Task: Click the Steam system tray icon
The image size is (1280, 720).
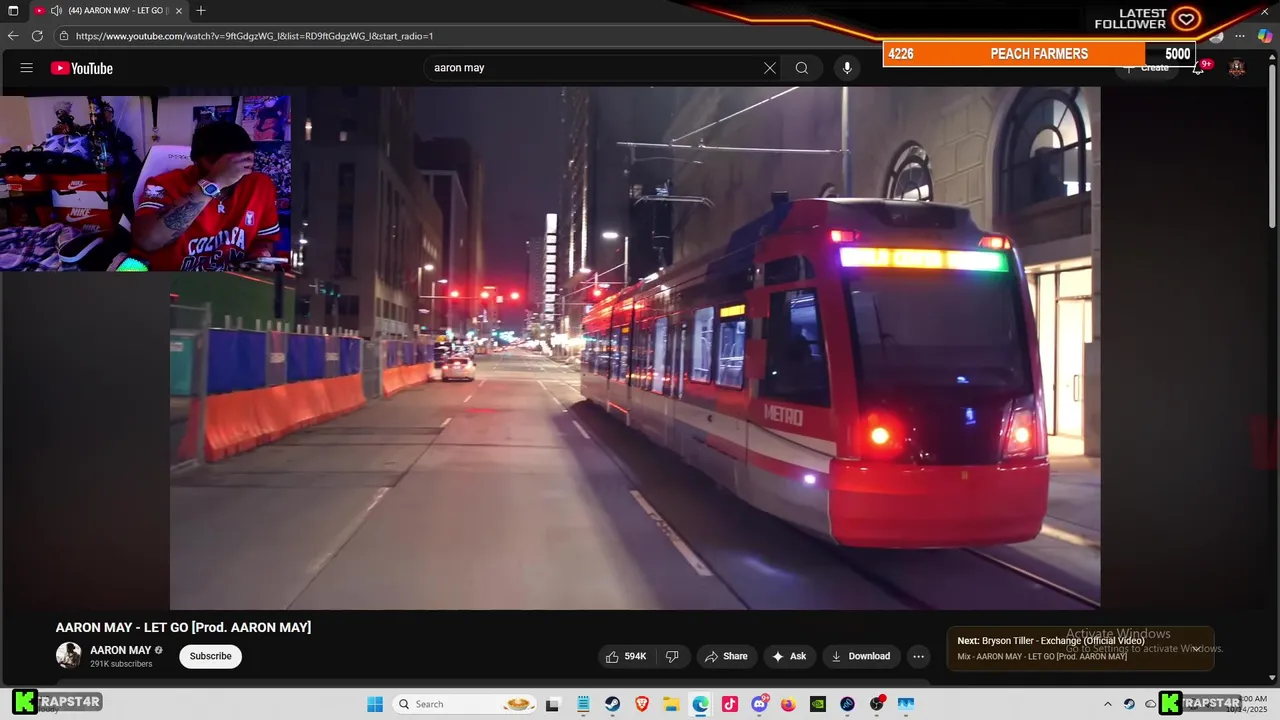Action: (1129, 704)
